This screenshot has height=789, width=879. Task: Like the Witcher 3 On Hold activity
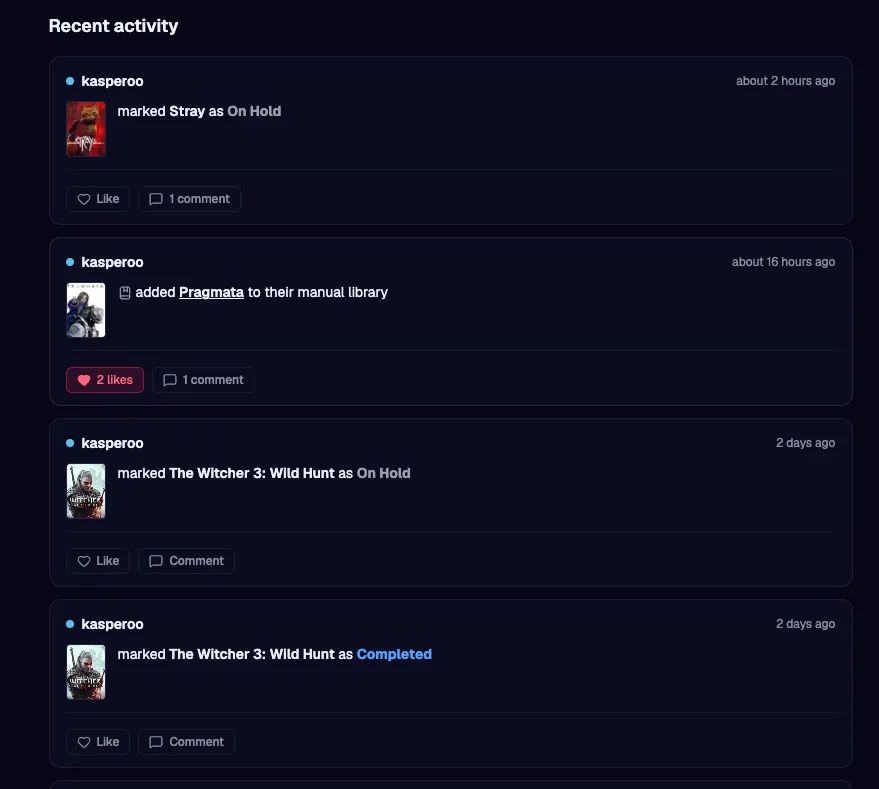[98, 561]
